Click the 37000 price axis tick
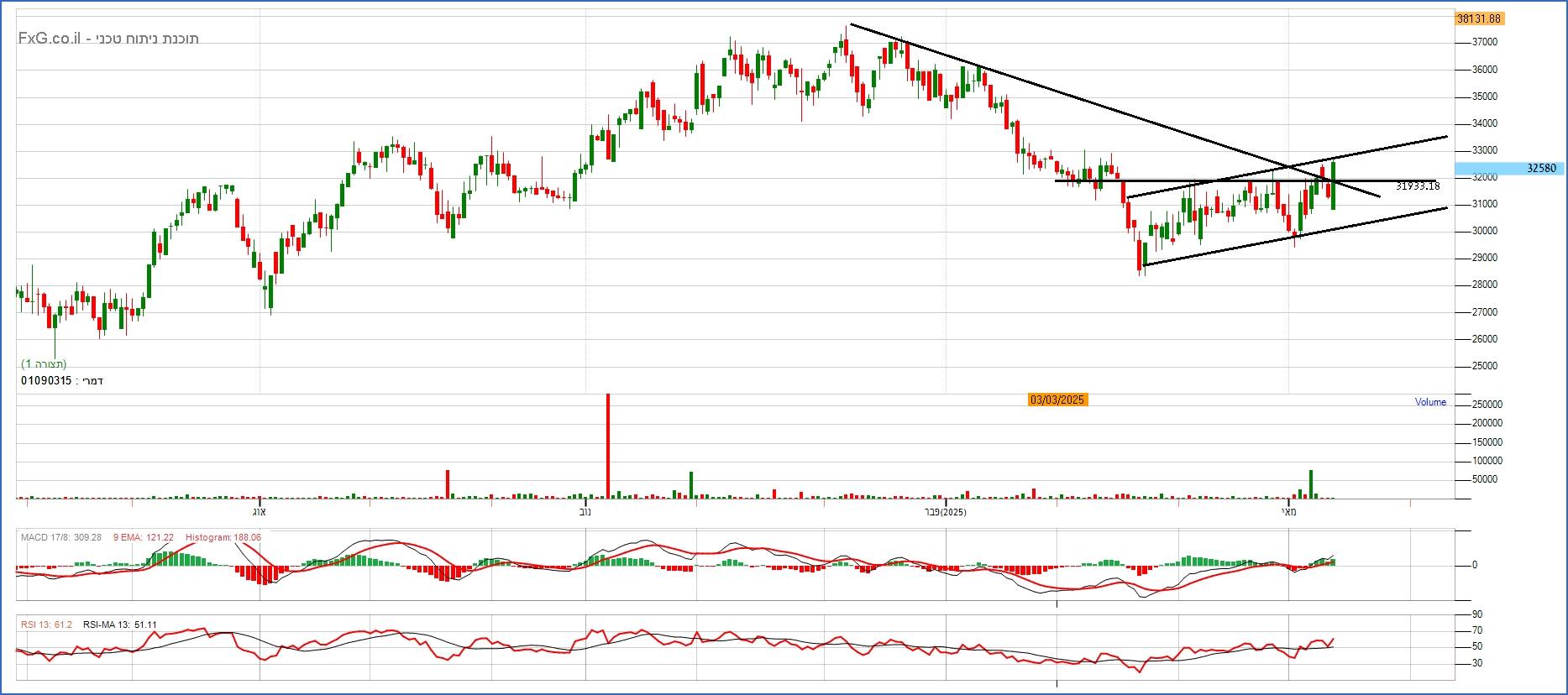This screenshot has width=1568, height=695. (x=1485, y=42)
